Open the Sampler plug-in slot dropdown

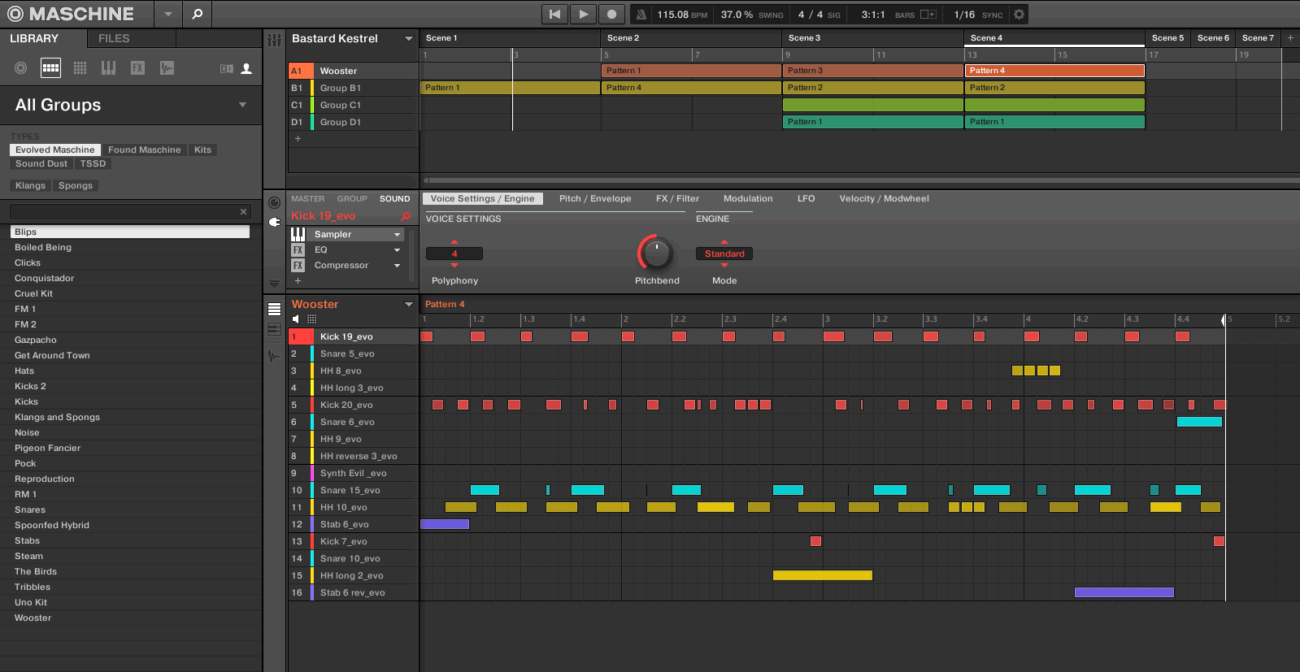coord(397,235)
